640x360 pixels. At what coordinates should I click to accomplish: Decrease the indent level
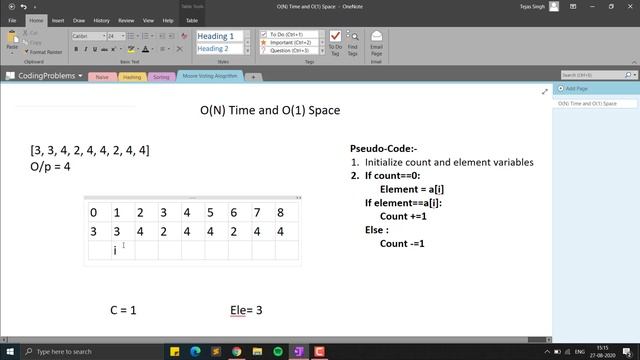pyautogui.click(x=162, y=36)
